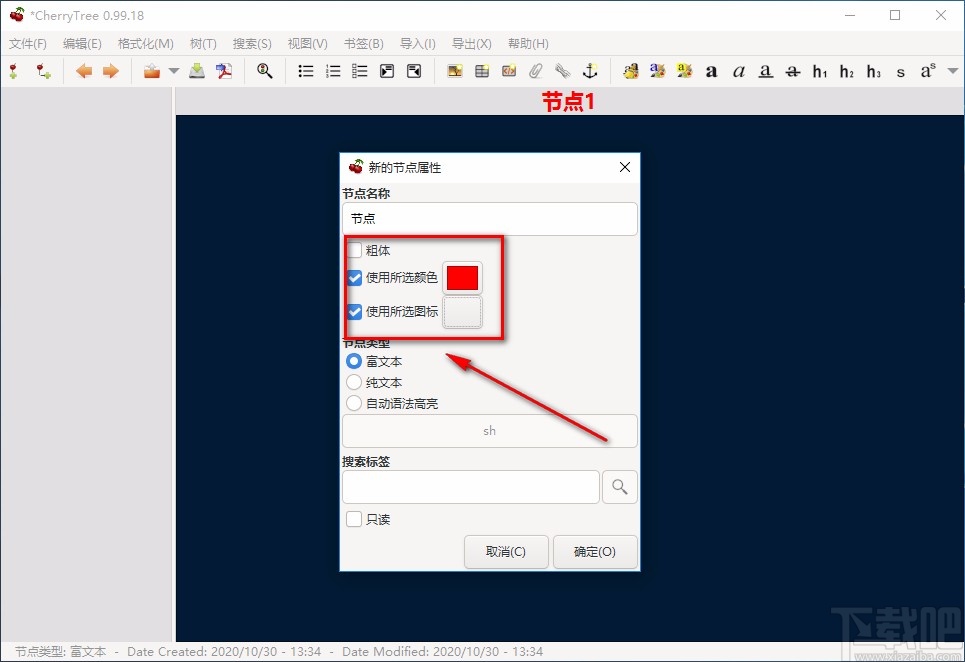Open the find magnifier tool in toolbar
The height and width of the screenshot is (662, 965).
click(265, 71)
